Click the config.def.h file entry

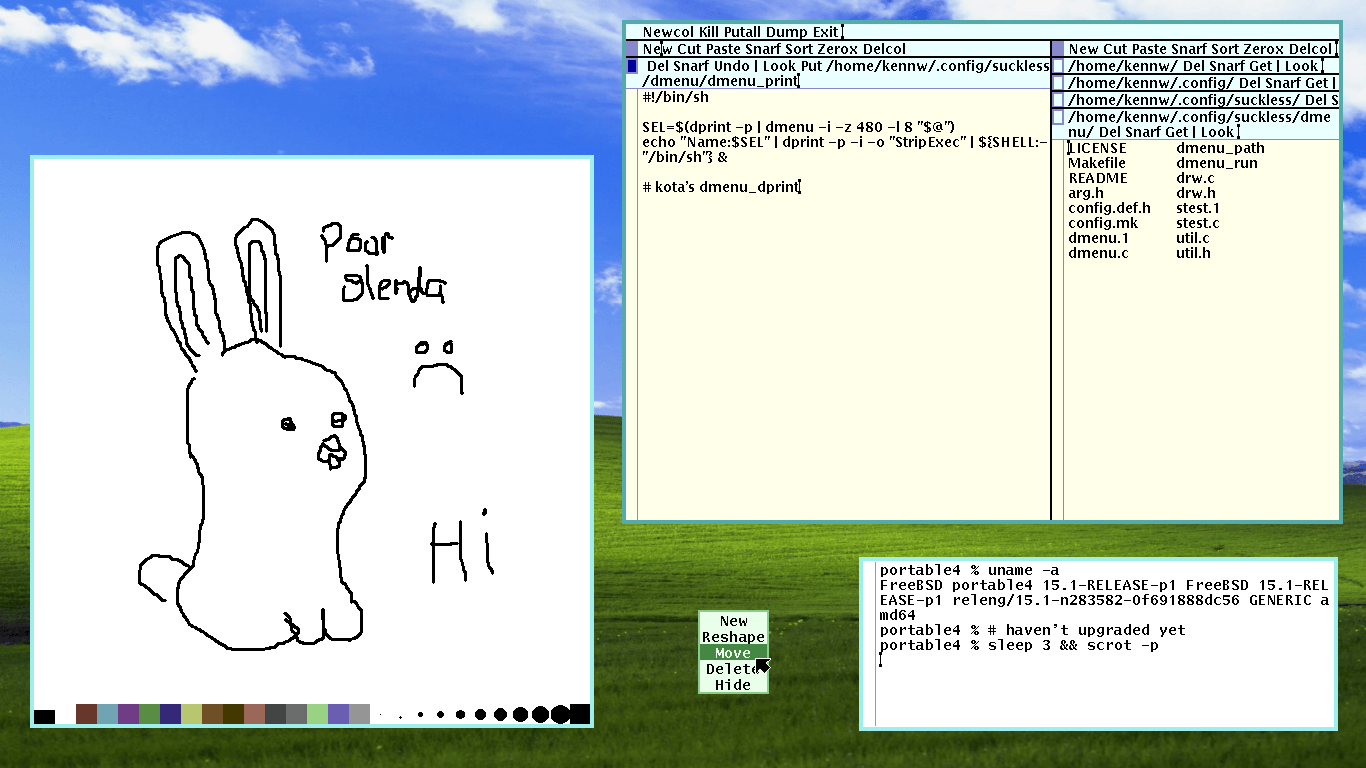point(1109,208)
